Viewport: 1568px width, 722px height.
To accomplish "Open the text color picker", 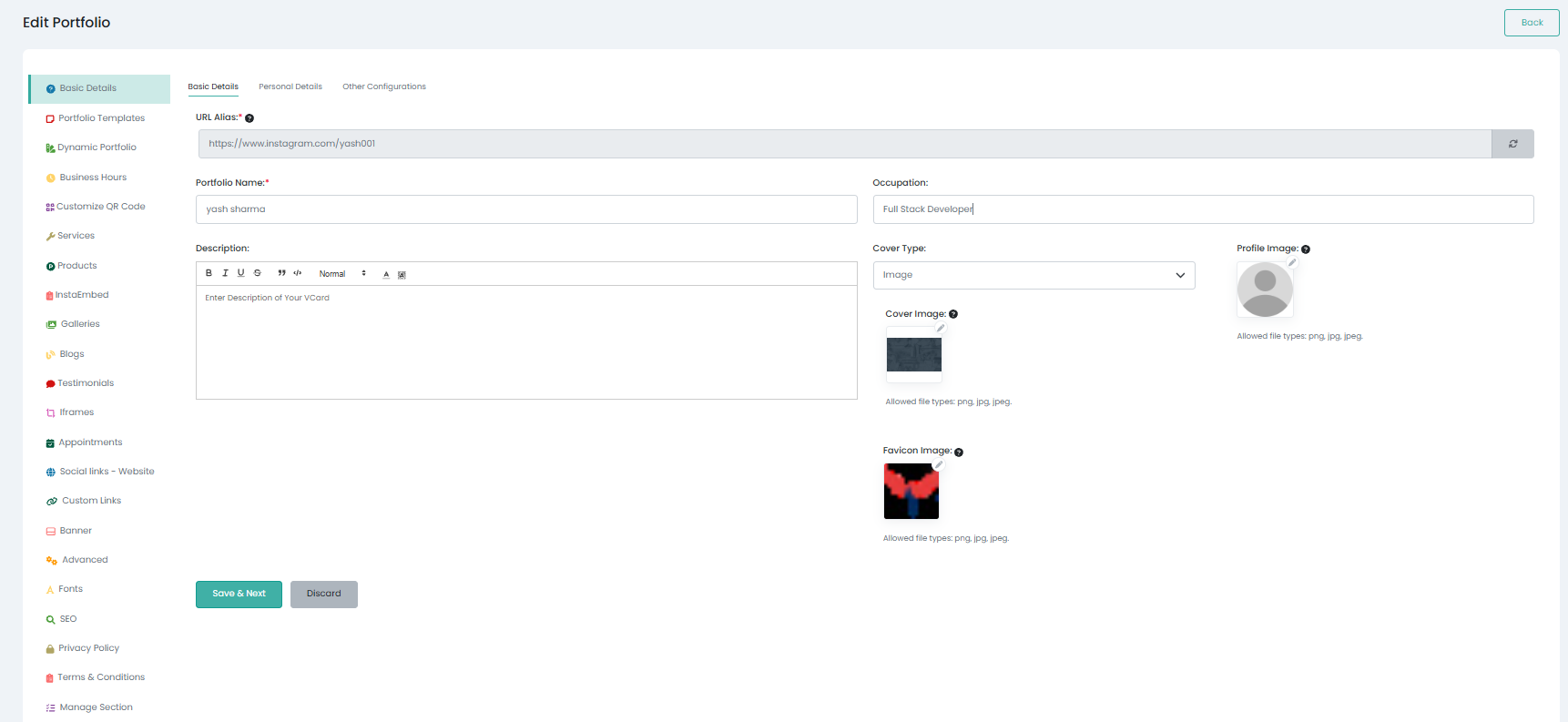I will tap(386, 274).
